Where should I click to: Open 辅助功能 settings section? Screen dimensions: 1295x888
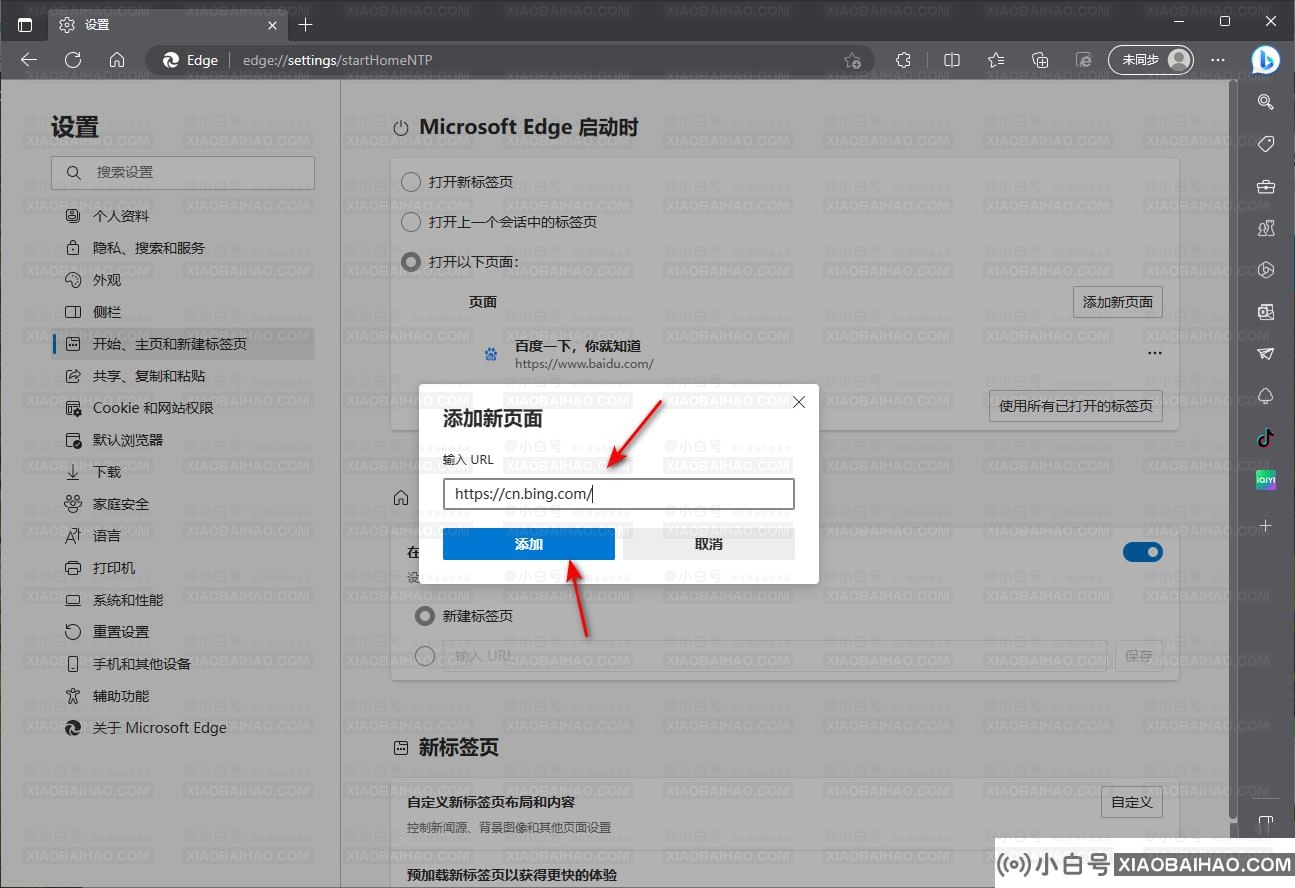(183, 696)
